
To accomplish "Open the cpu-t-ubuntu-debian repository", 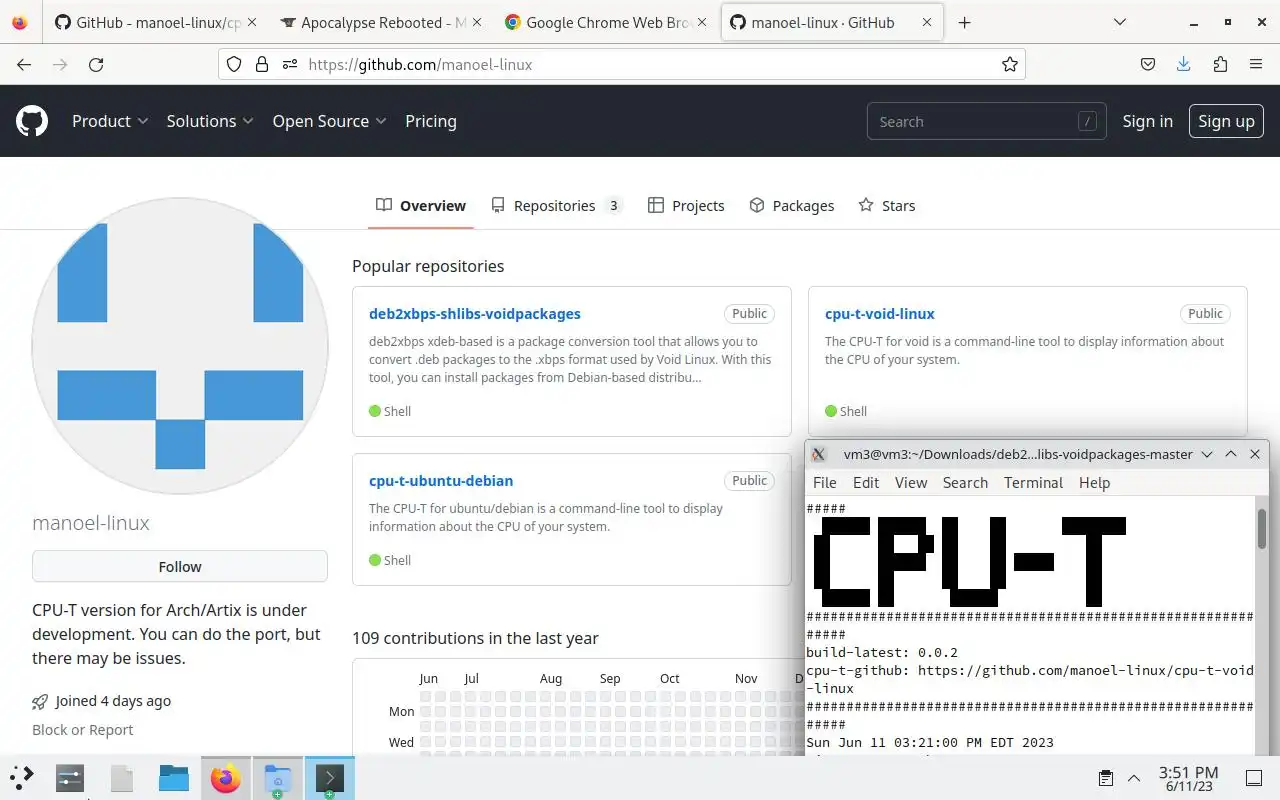I will click(441, 480).
